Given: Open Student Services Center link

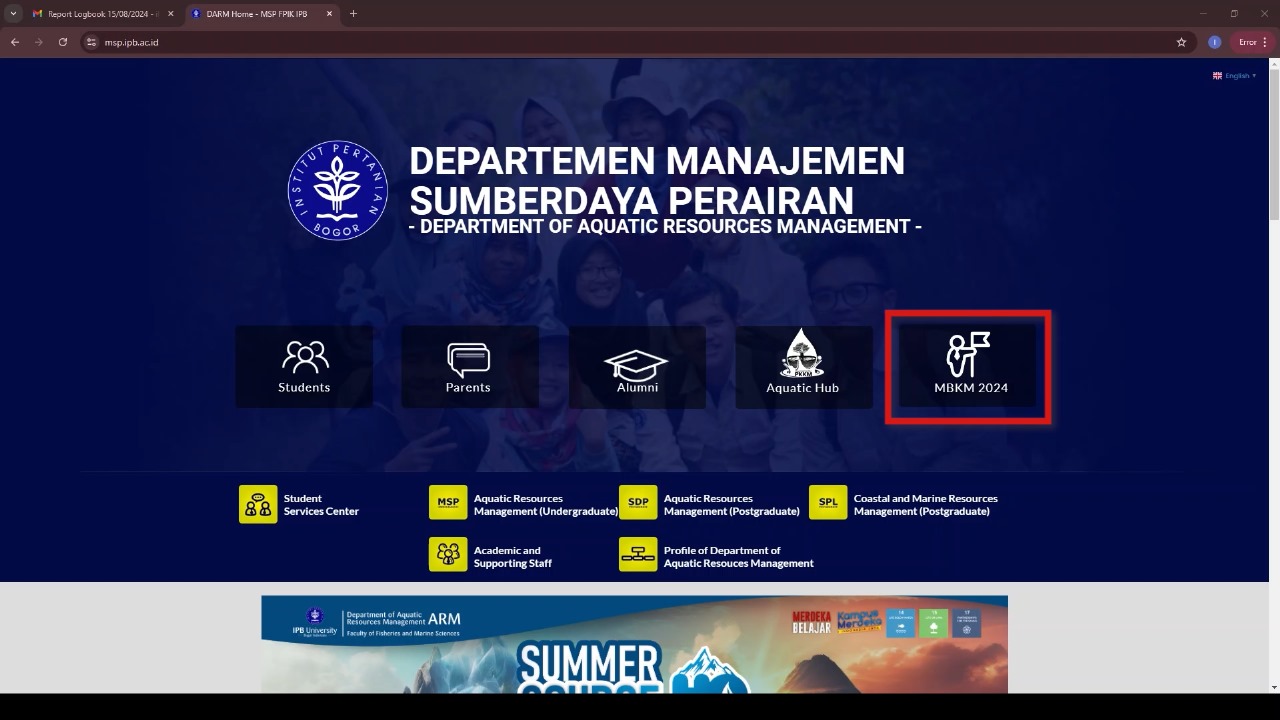Looking at the screenshot, I should click(321, 505).
